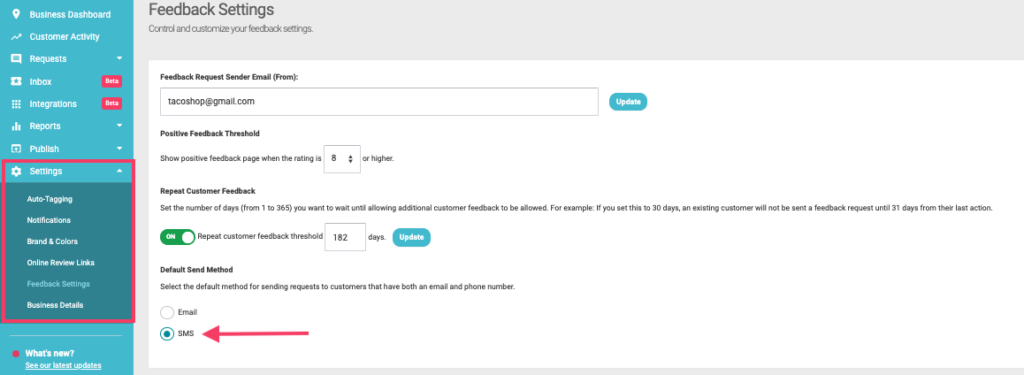Click the Publish upload icon
This screenshot has height=375, width=1024.
16,148
